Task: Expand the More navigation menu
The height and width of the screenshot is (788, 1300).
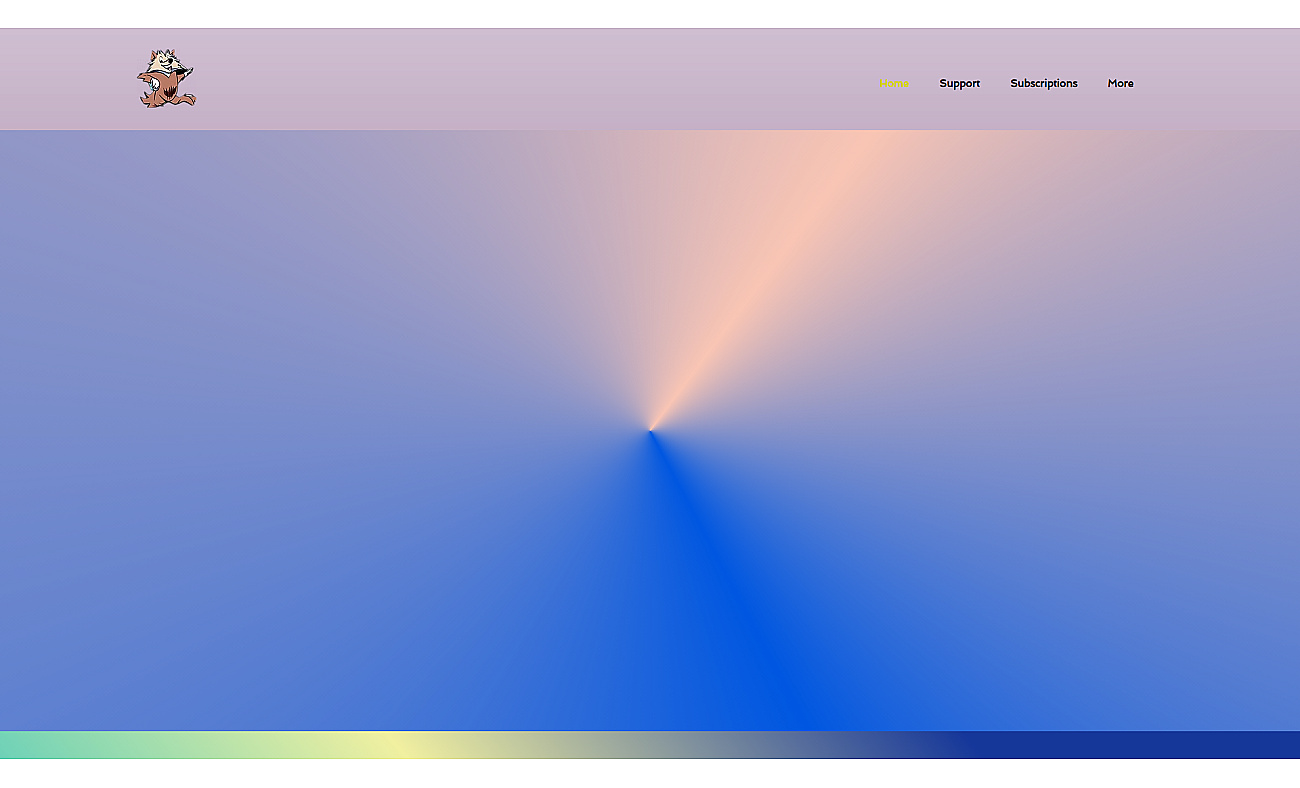Action: pos(1120,83)
